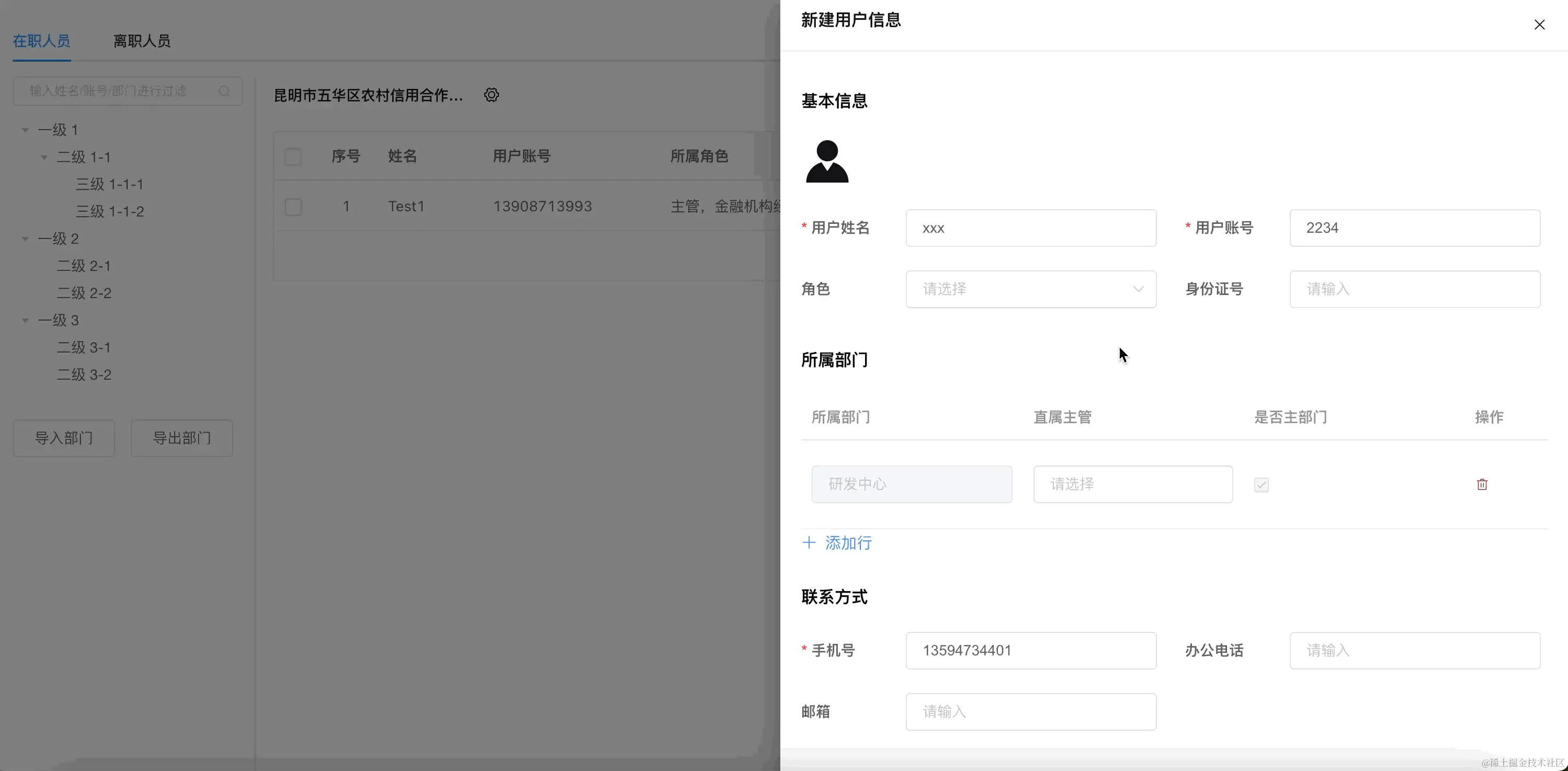Click the gear settings icon beside organization name
The image size is (1568, 771).
click(x=491, y=95)
